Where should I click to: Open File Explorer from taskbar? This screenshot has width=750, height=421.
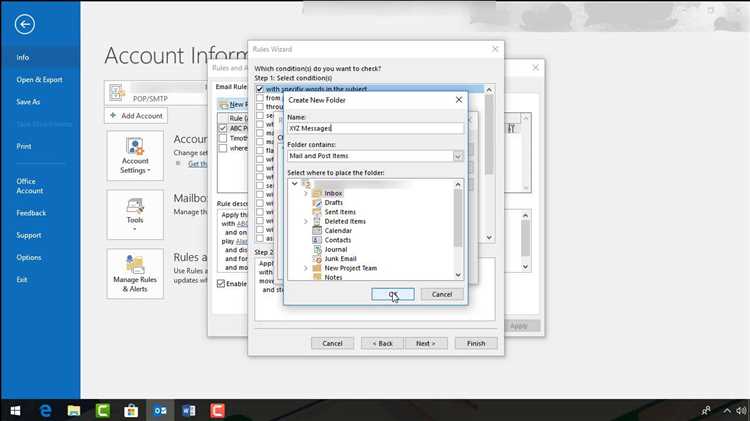point(74,410)
